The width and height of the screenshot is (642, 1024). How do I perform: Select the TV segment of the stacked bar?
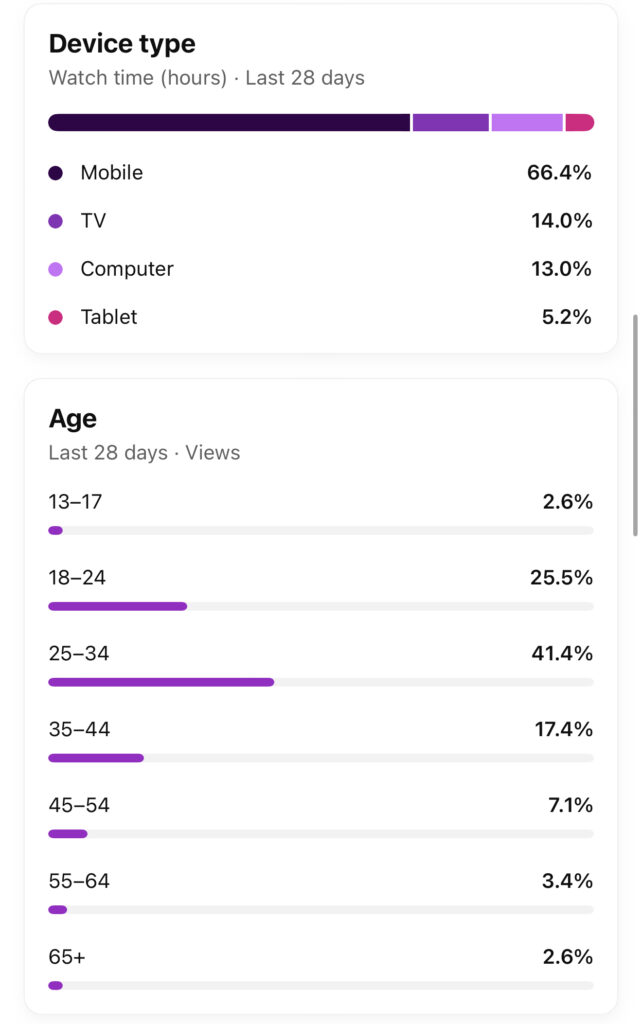[x=450, y=122]
